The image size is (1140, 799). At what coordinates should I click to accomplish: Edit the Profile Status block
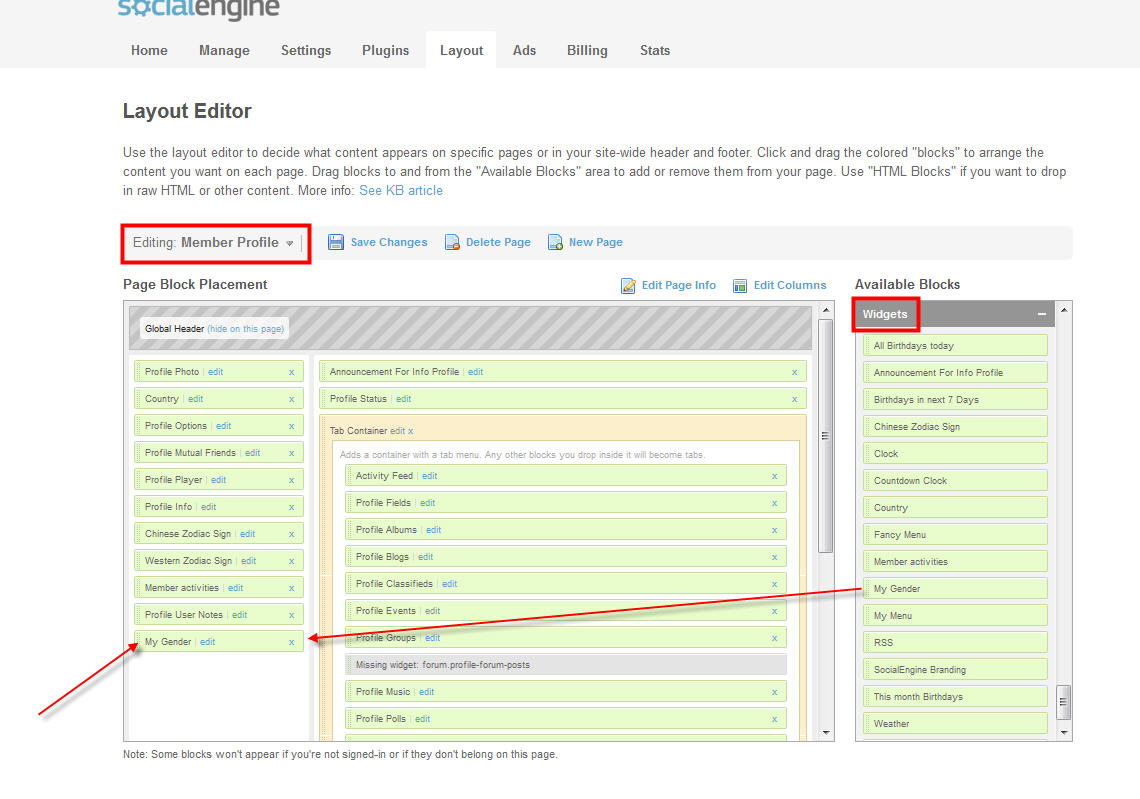pos(403,399)
